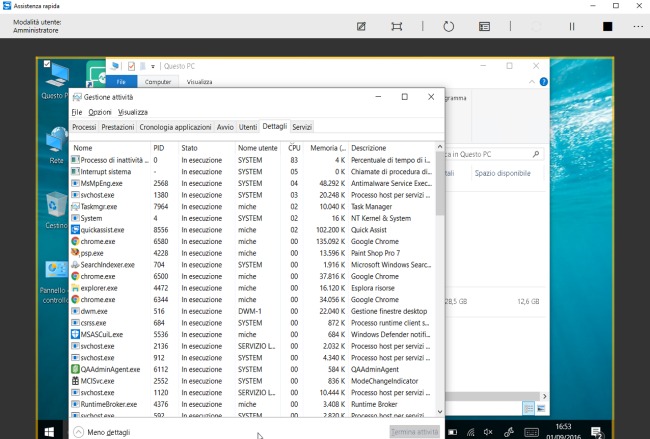The image size is (650, 439).
Task: Click the MSASCuiL.exe shield icon
Action: (x=75, y=334)
